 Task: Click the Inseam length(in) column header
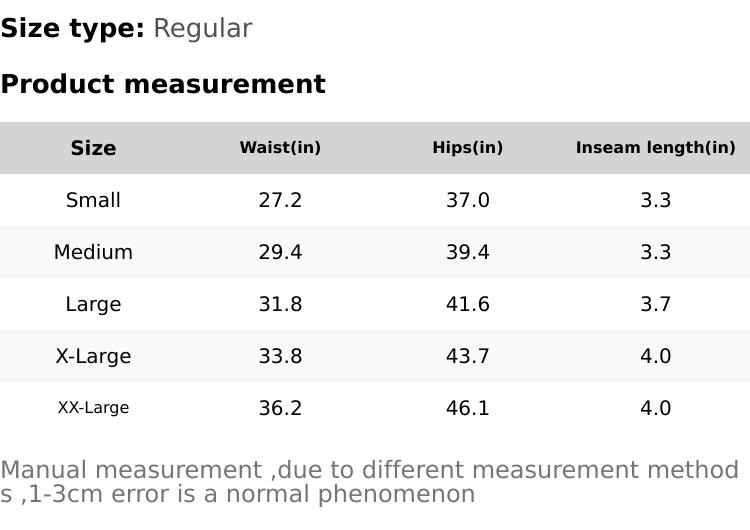coord(655,148)
